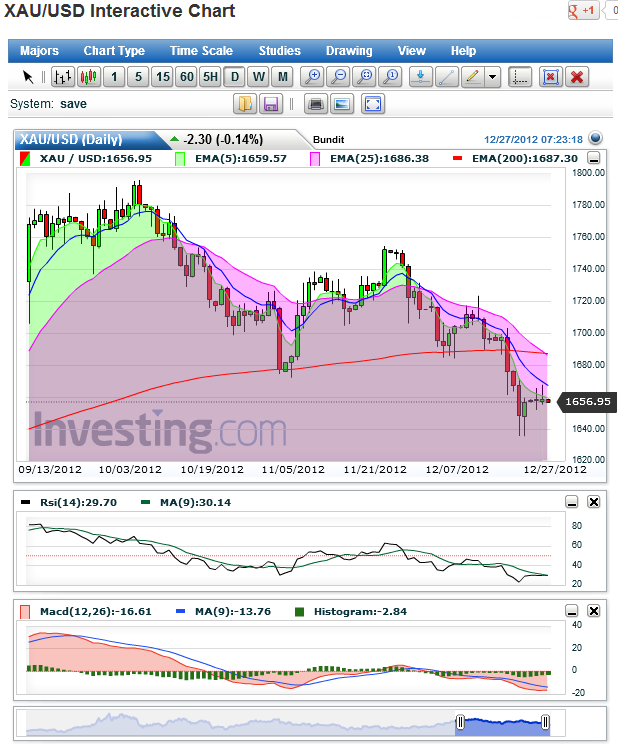The width and height of the screenshot is (618, 748).
Task: Open the pencil tool dropdown arrow
Action: (493, 77)
